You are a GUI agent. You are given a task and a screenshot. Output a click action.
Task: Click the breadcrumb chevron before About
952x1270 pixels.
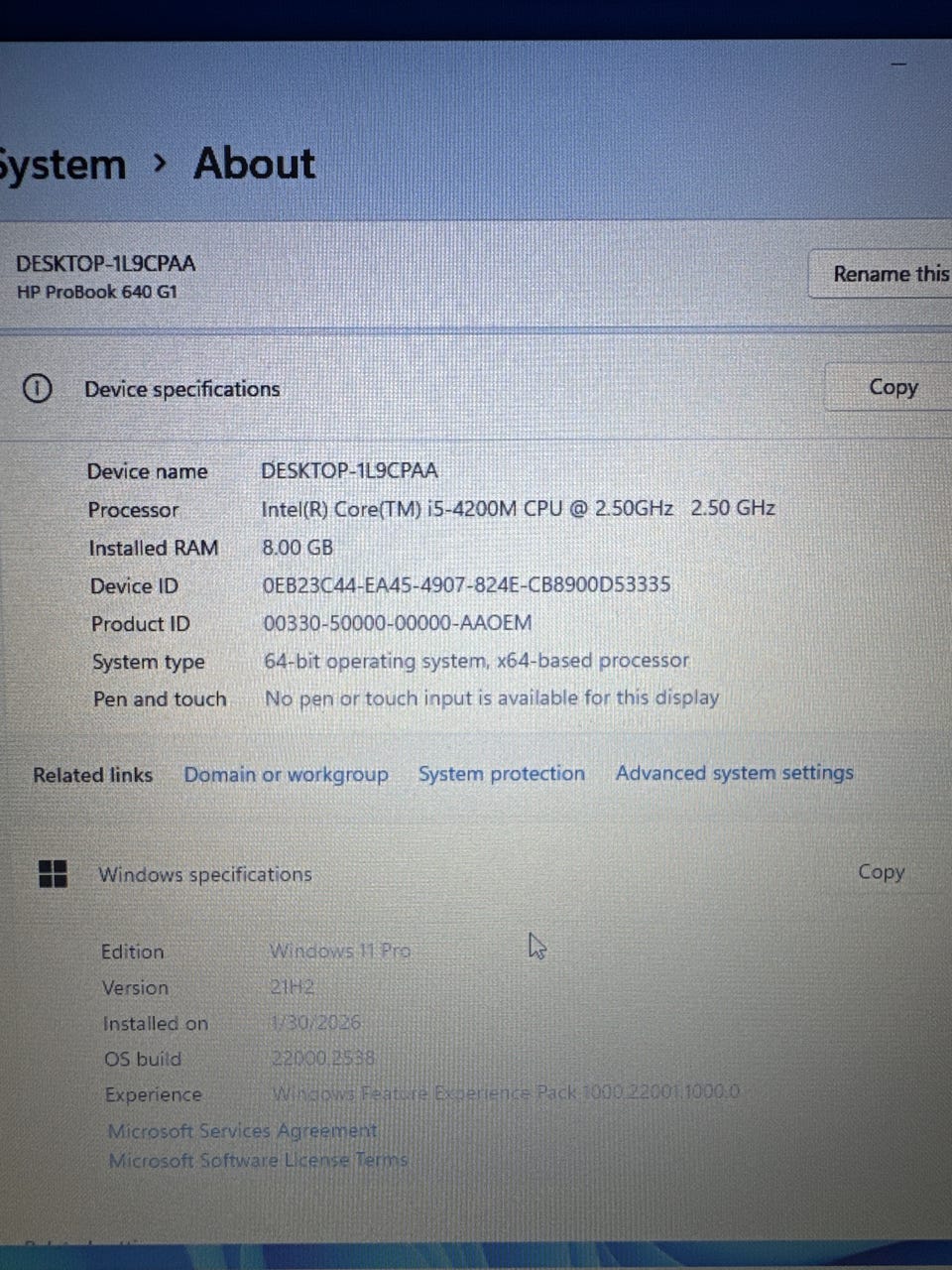coord(161,164)
